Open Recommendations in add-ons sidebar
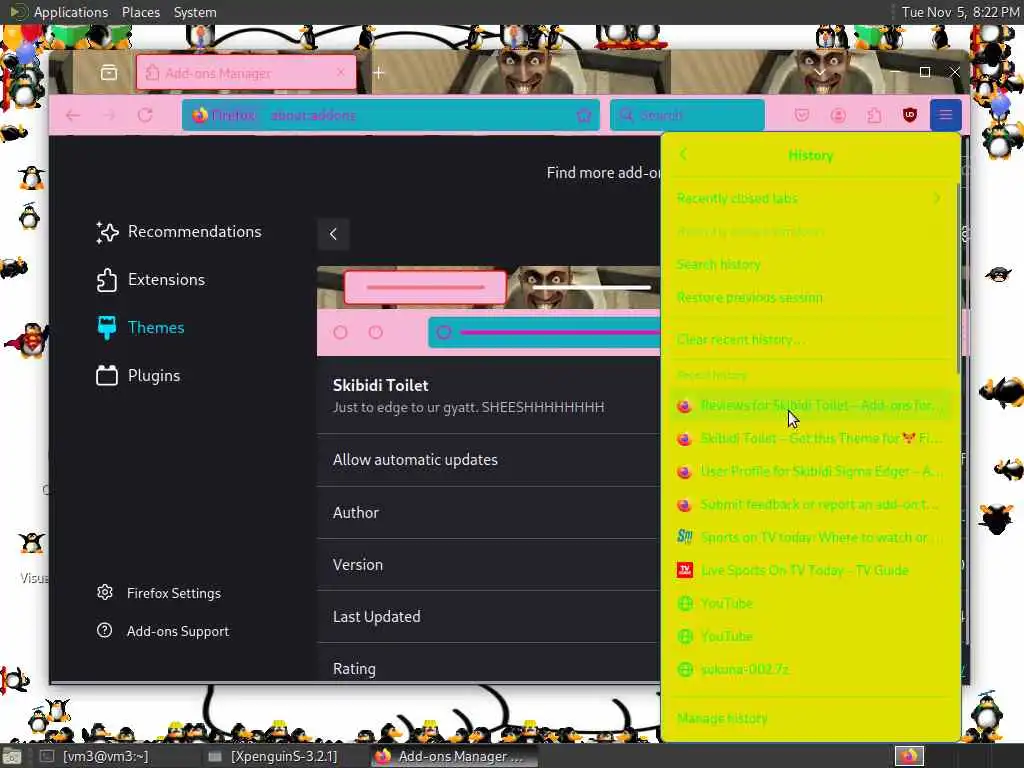Viewport: 1024px width, 768px height. 179,232
